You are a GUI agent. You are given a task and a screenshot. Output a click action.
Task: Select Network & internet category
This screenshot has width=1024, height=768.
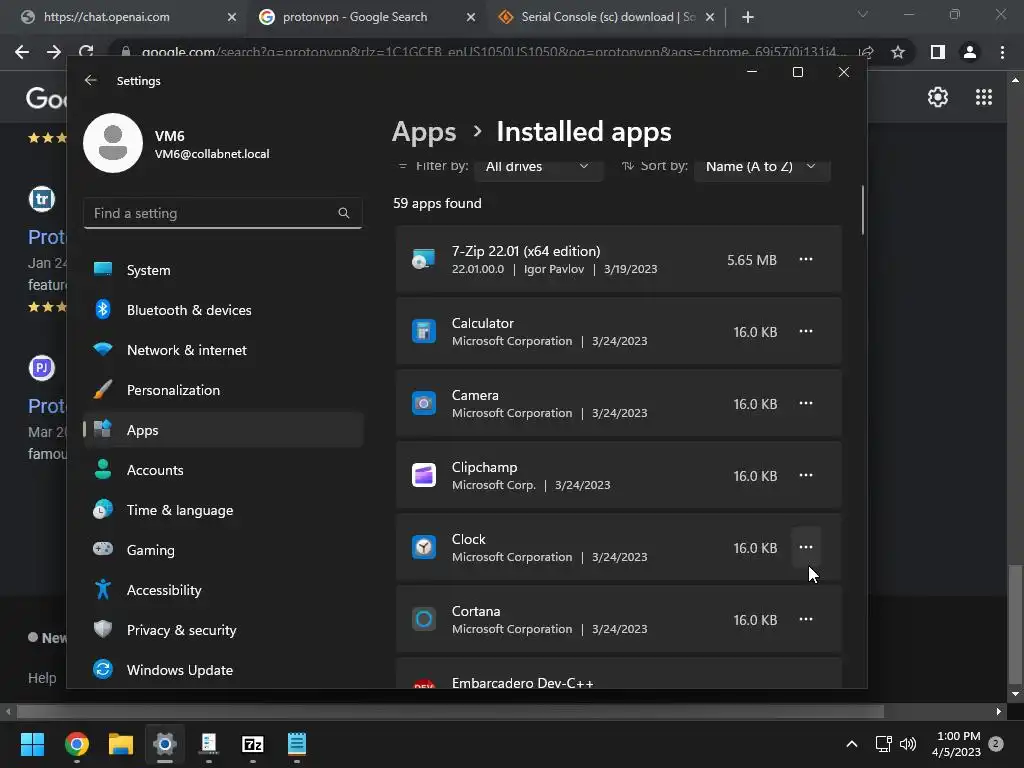click(x=223, y=350)
